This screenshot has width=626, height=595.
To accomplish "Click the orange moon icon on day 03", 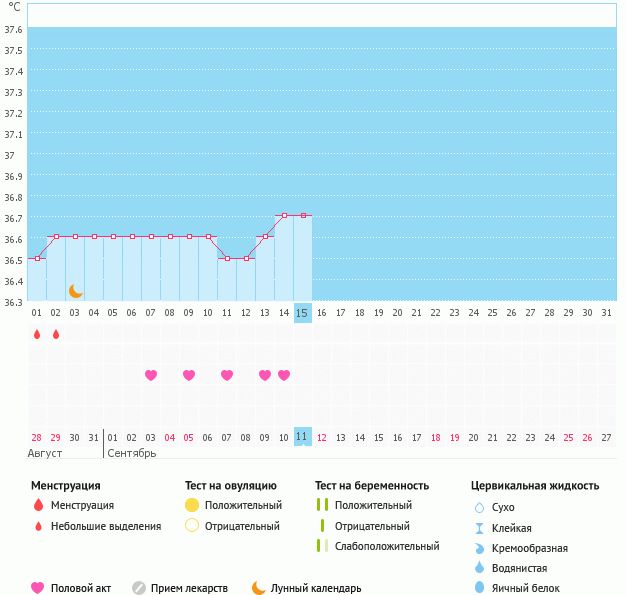I will tap(75, 291).
